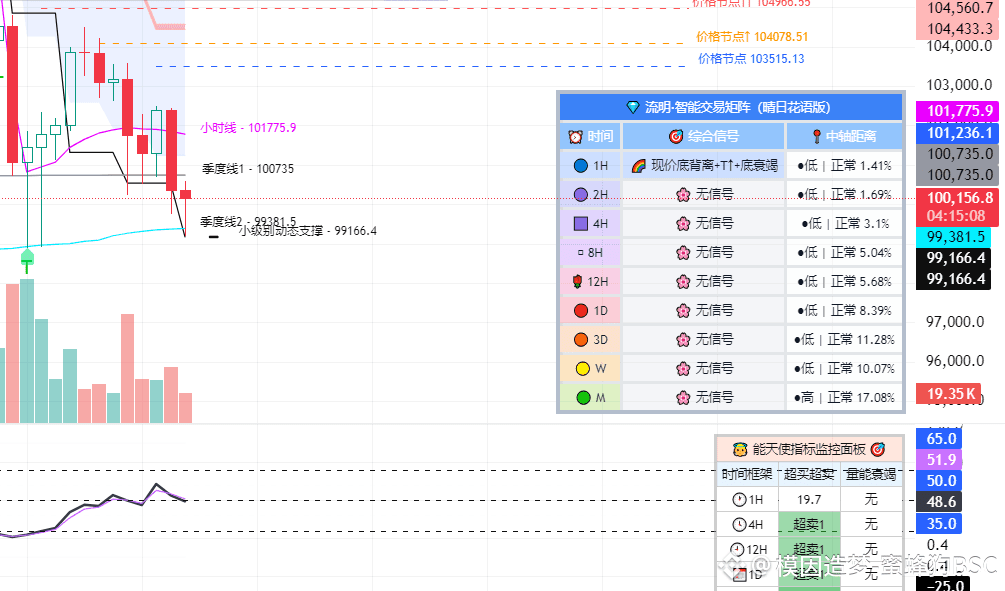Click the 季度线1 - 100735 line label

pyautogui.click(x=248, y=169)
